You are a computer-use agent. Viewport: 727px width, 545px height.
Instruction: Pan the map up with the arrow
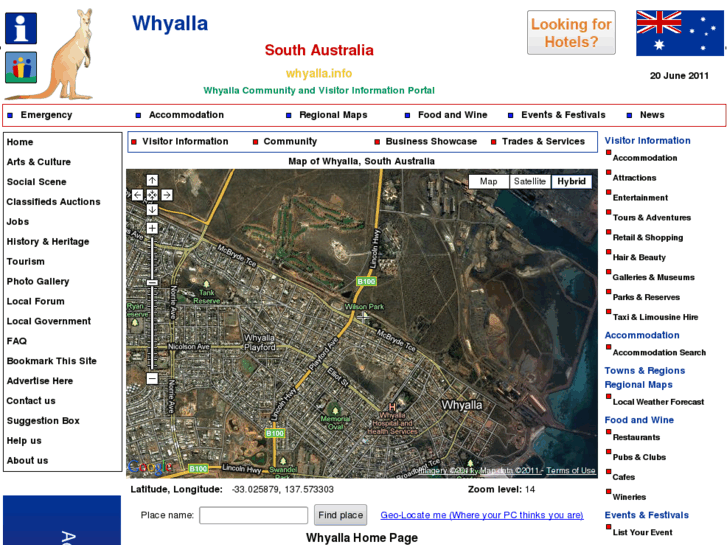[x=152, y=180]
